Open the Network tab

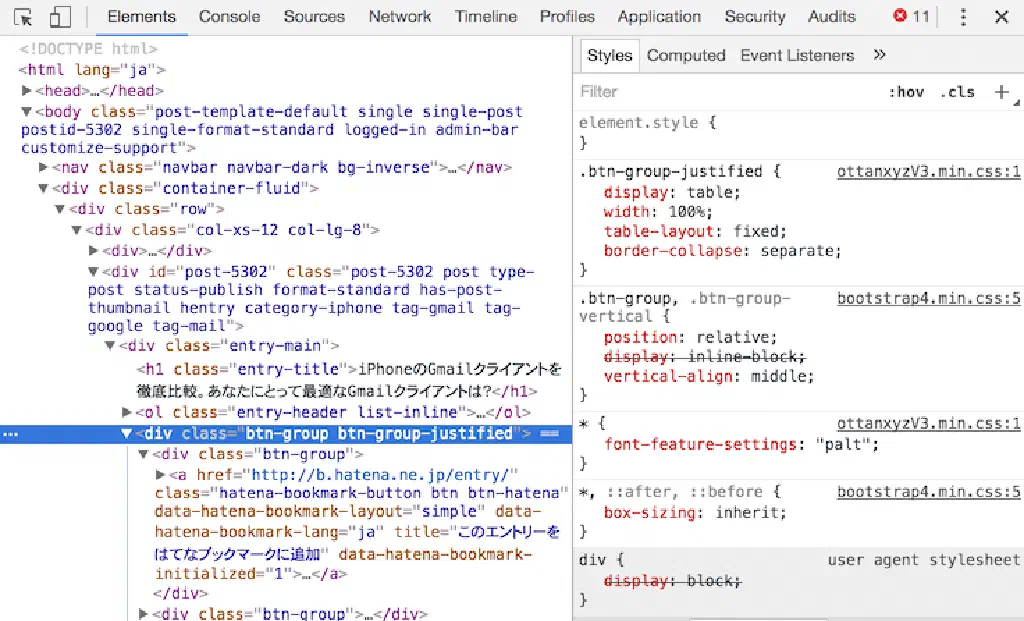pyautogui.click(x=400, y=17)
